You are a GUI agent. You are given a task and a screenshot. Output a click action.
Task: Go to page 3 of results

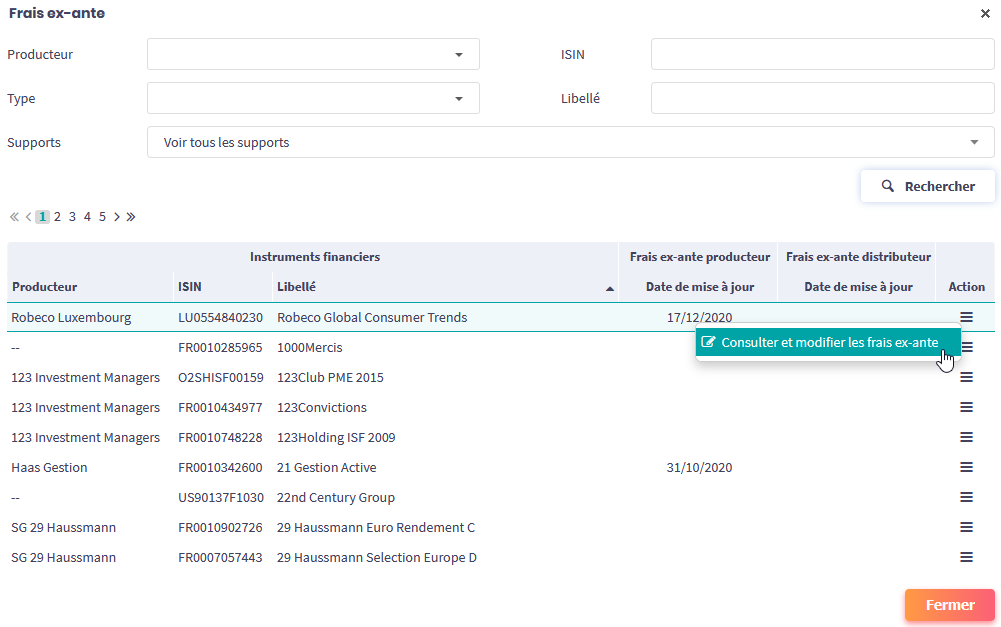[x=72, y=217]
